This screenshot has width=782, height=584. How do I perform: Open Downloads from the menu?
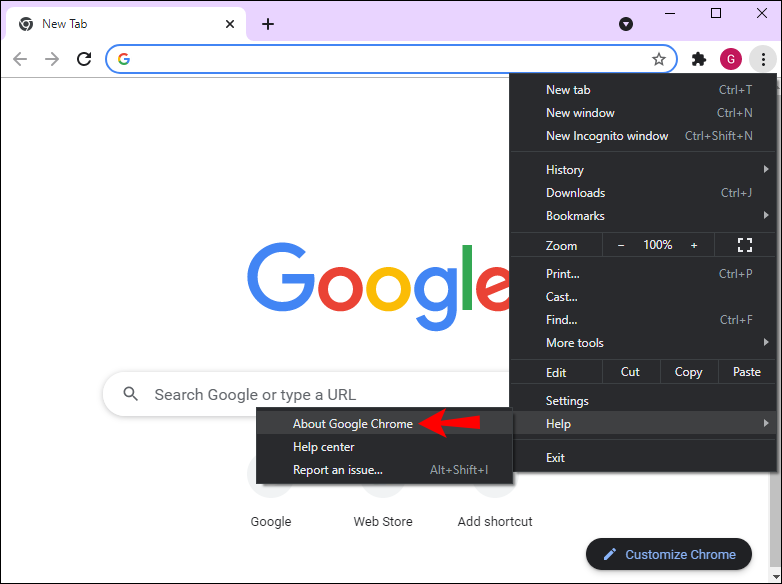point(643,193)
